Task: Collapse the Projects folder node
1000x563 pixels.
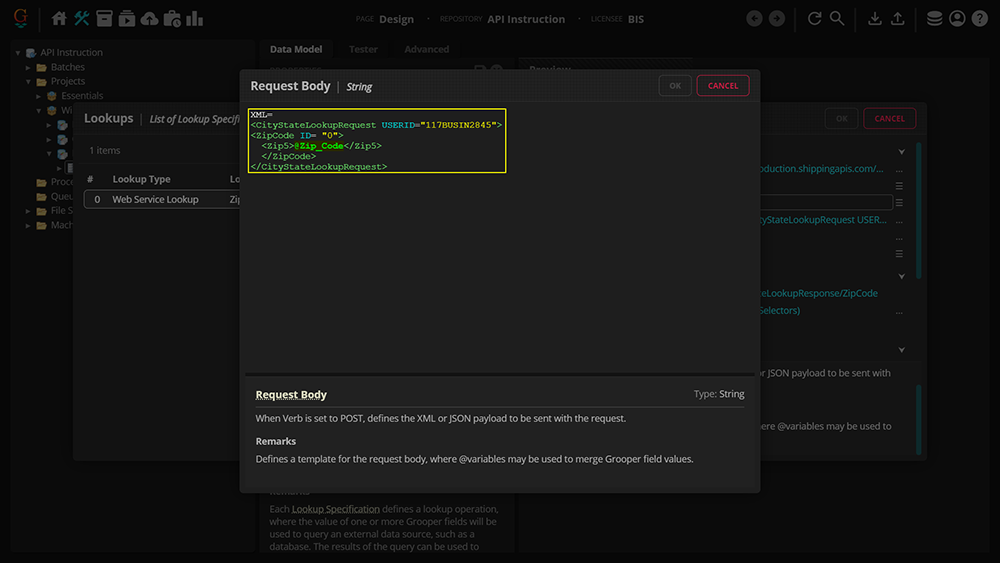Action: coord(29,82)
